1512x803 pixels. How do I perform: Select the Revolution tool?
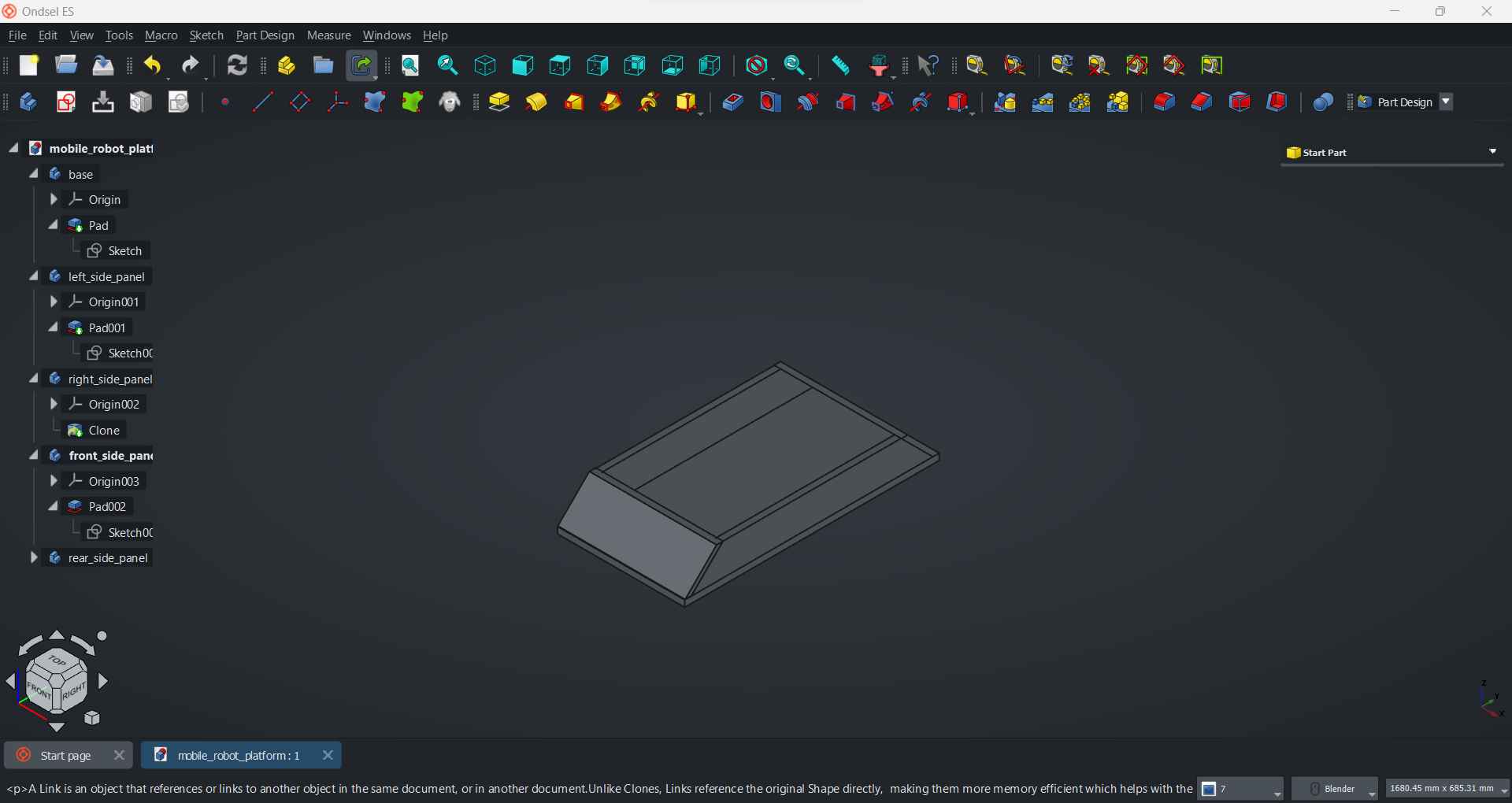pos(537,102)
